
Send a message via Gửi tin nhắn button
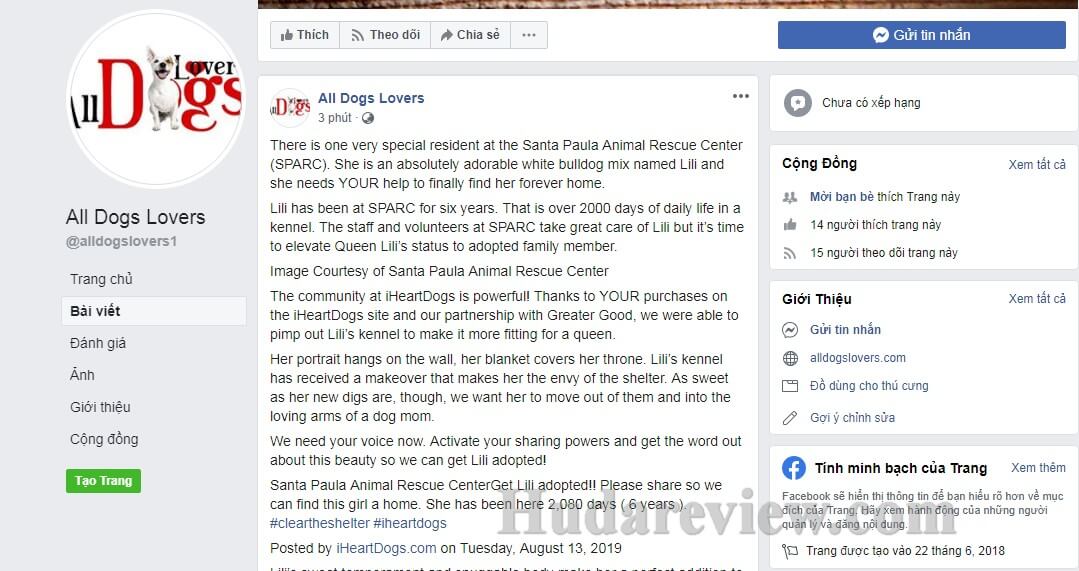tap(921, 35)
